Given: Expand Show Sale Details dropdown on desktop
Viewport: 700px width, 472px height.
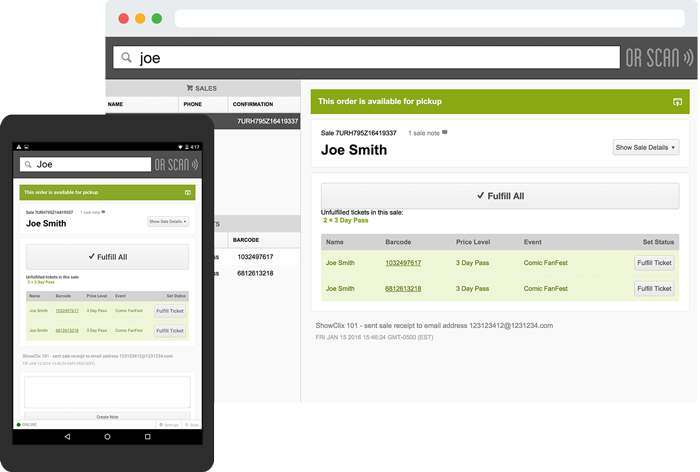Looking at the screenshot, I should coord(646,147).
